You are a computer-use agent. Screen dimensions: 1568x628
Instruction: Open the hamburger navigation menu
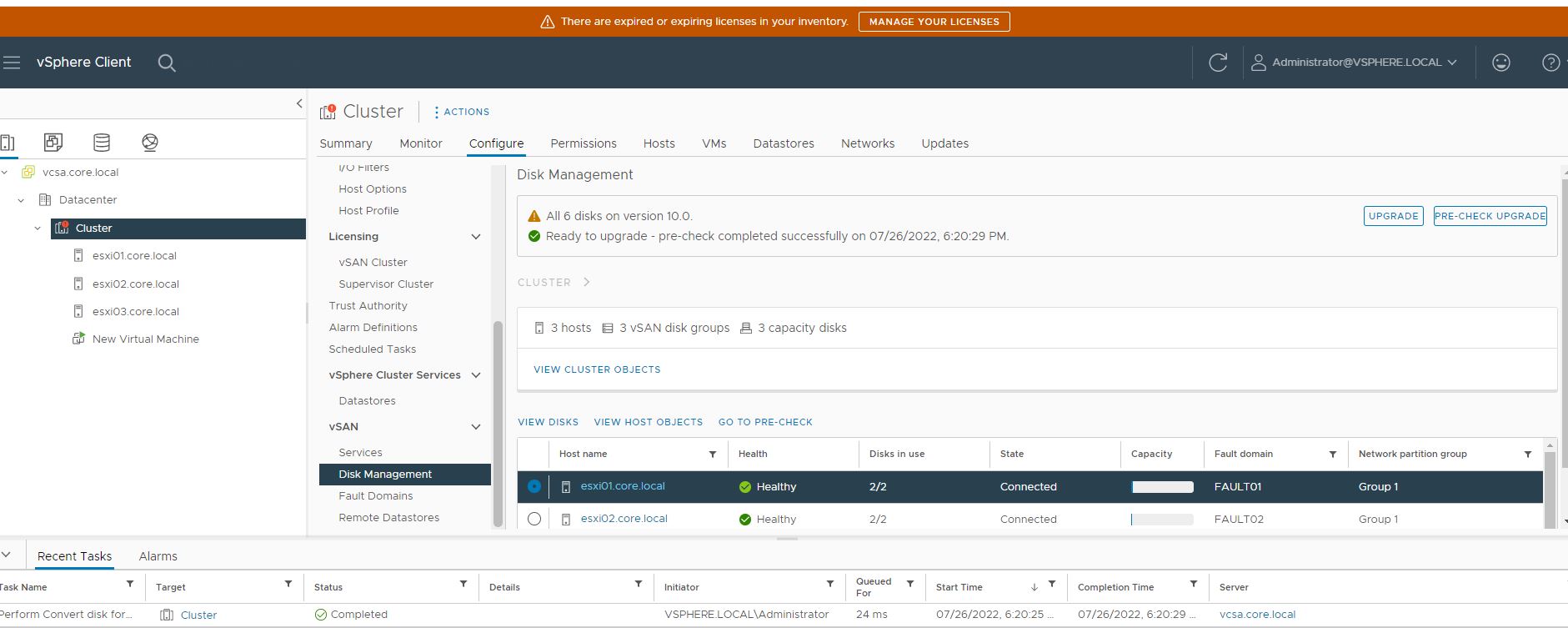(x=11, y=63)
